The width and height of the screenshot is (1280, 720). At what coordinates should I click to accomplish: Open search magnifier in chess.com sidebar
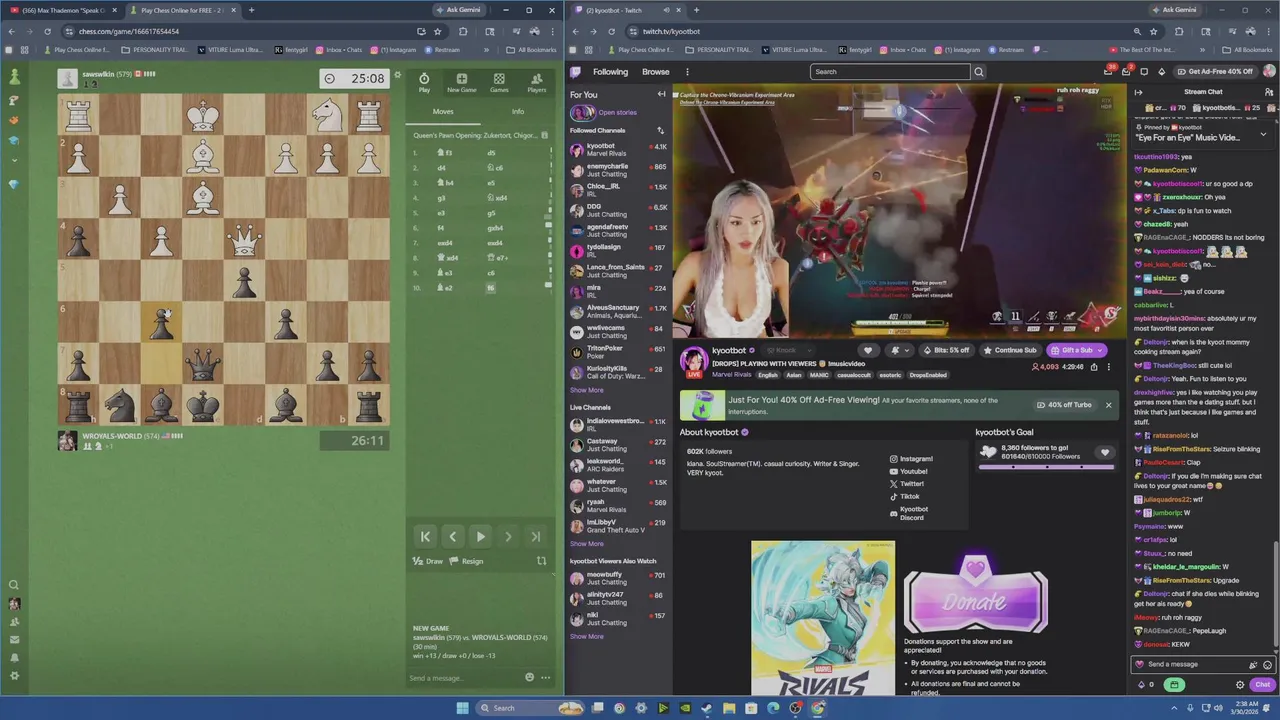click(x=14, y=585)
